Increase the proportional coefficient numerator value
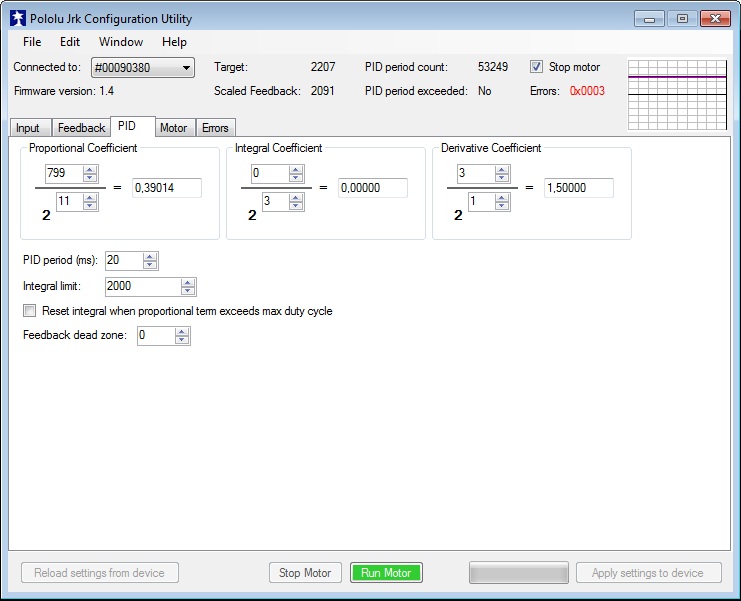Screen dimensions: 741x601 [x=90, y=170]
